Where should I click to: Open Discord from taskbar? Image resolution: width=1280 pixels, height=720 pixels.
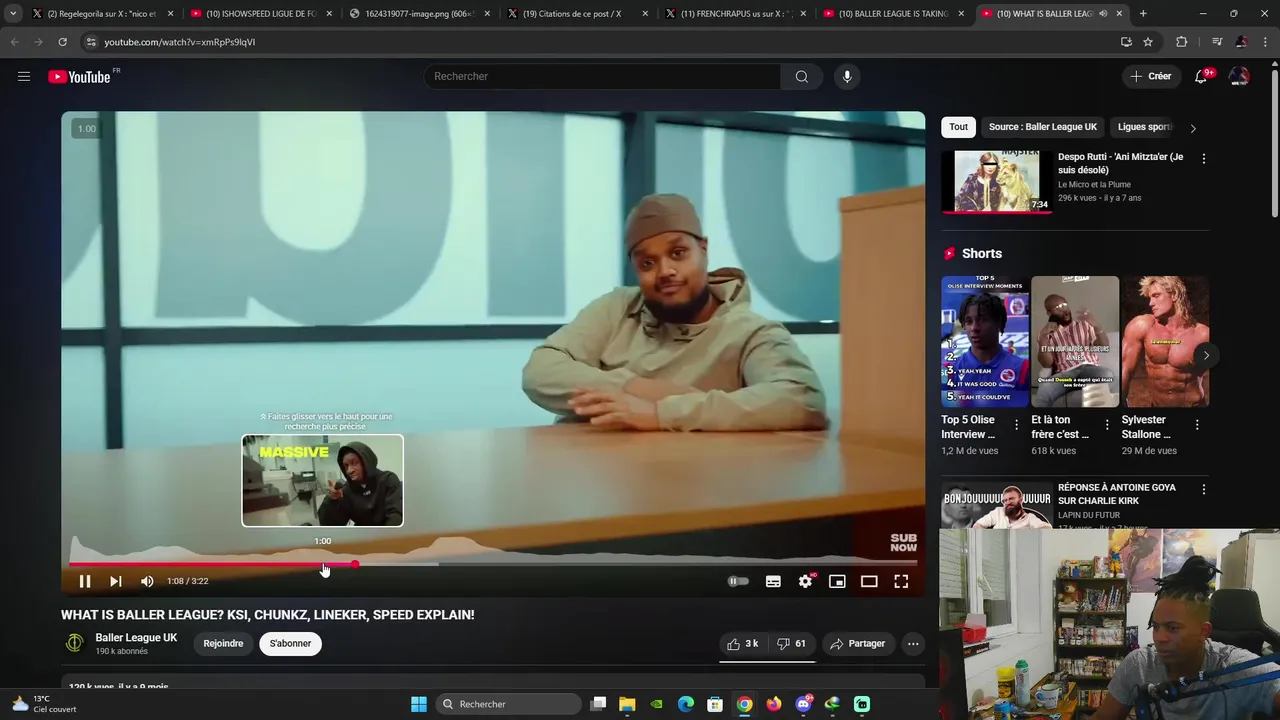point(803,704)
